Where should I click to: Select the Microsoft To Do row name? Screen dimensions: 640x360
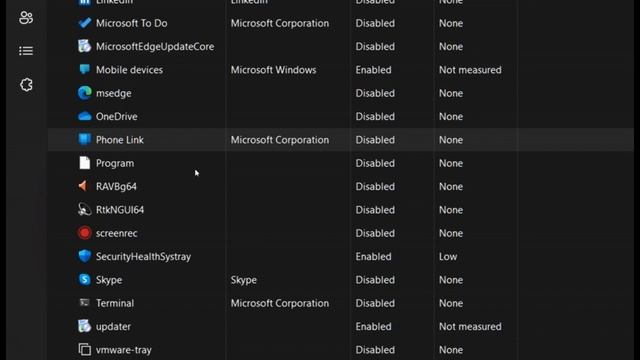(x=131, y=23)
